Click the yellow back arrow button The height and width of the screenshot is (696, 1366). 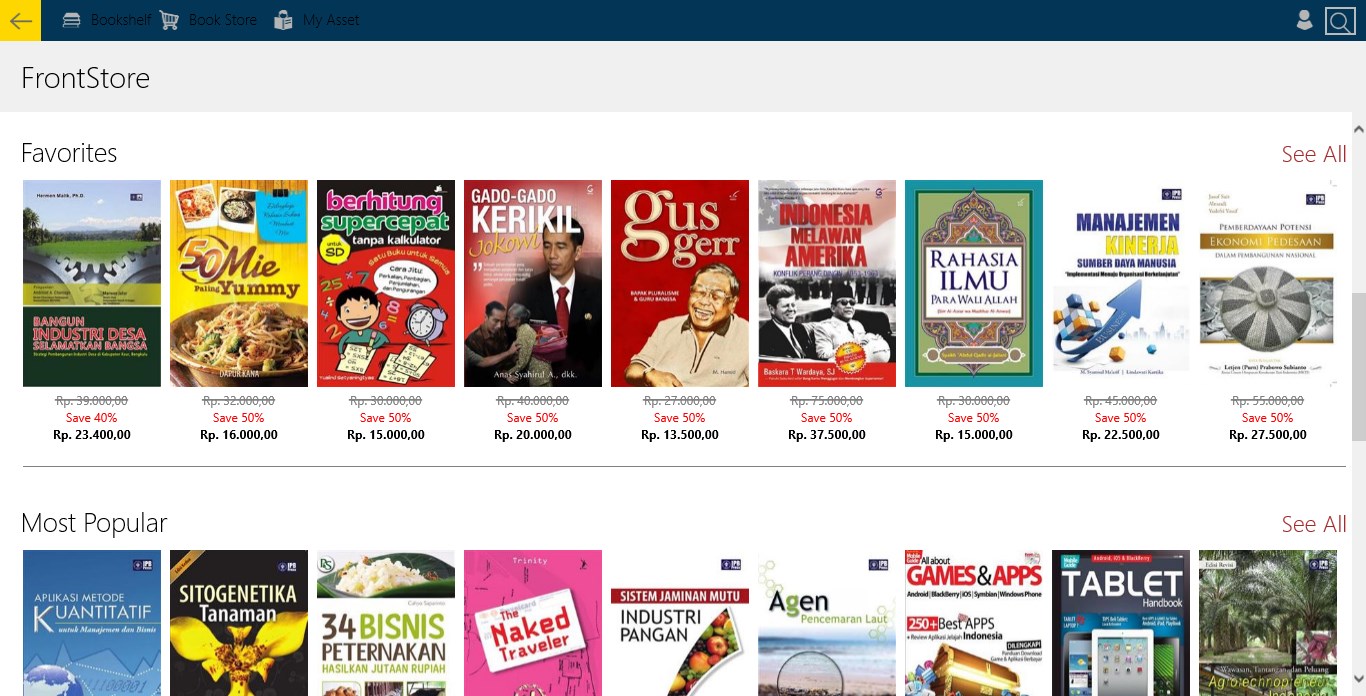[20, 20]
